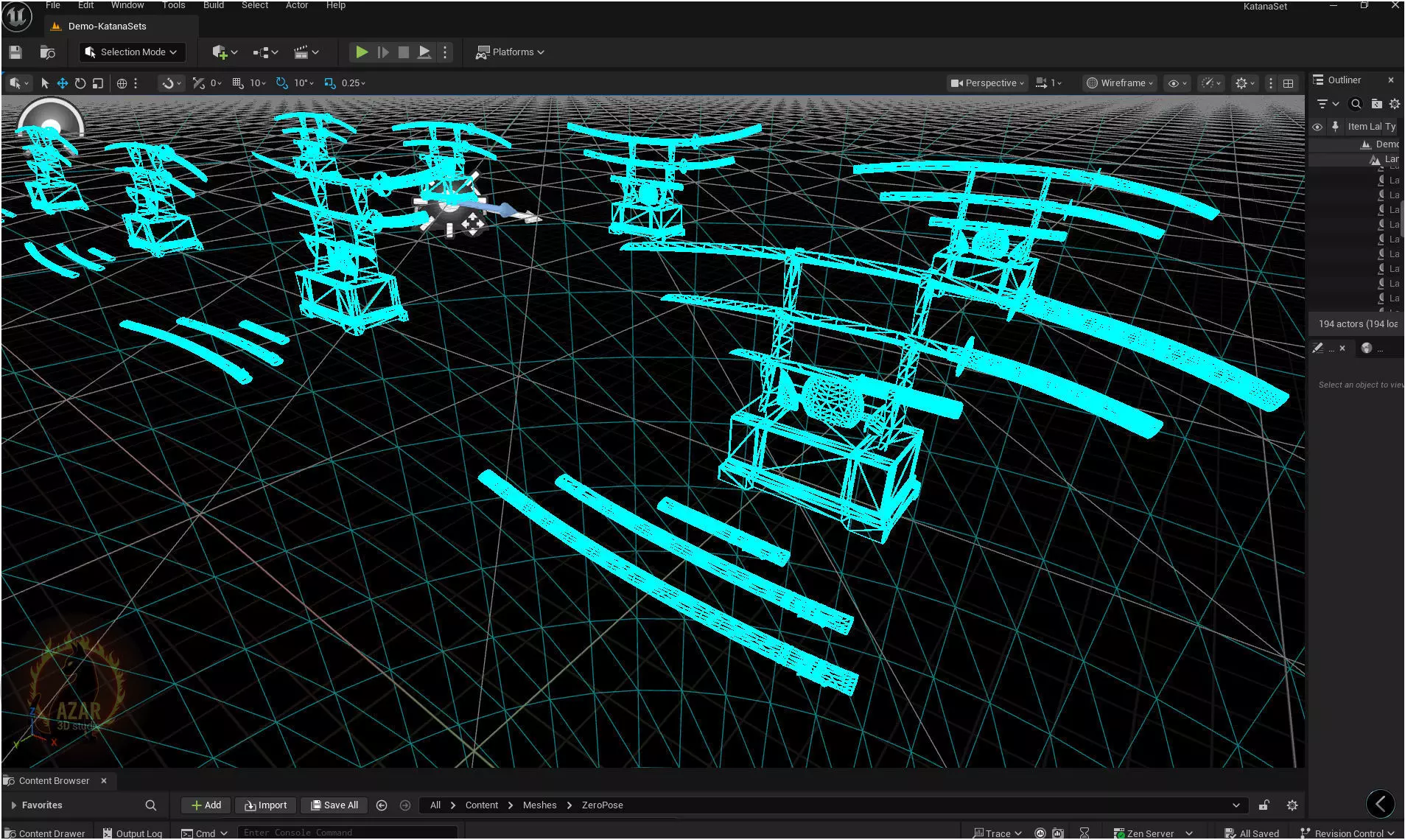Stop the play session
Image resolution: width=1405 pixels, height=840 pixels.
[403, 52]
